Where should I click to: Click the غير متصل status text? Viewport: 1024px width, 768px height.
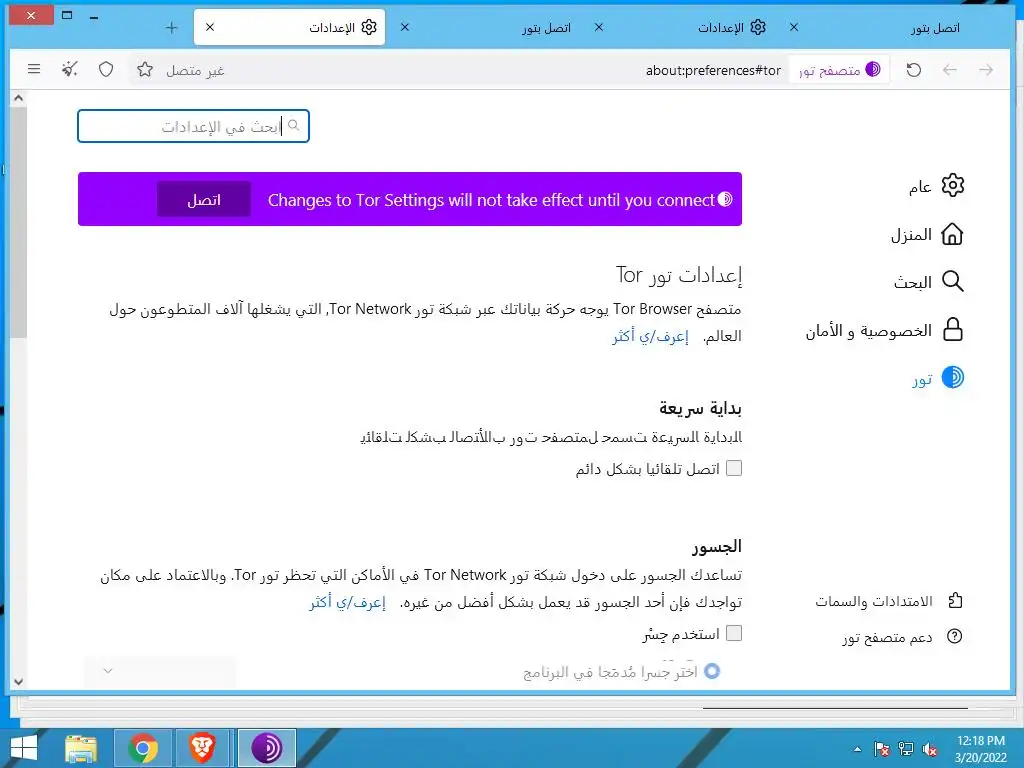(x=195, y=70)
